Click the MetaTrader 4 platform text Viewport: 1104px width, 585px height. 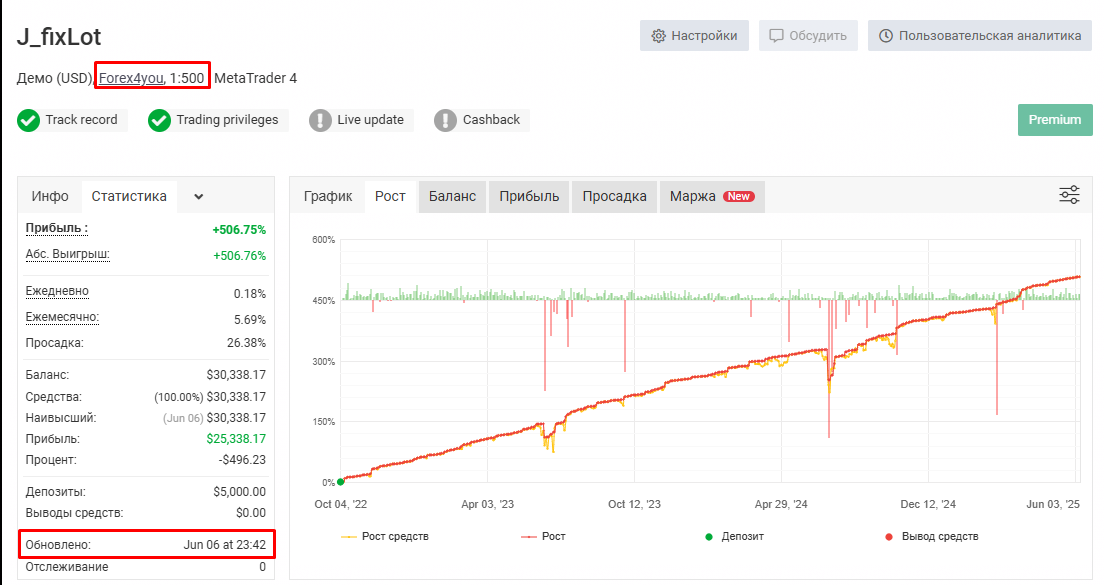pos(256,78)
